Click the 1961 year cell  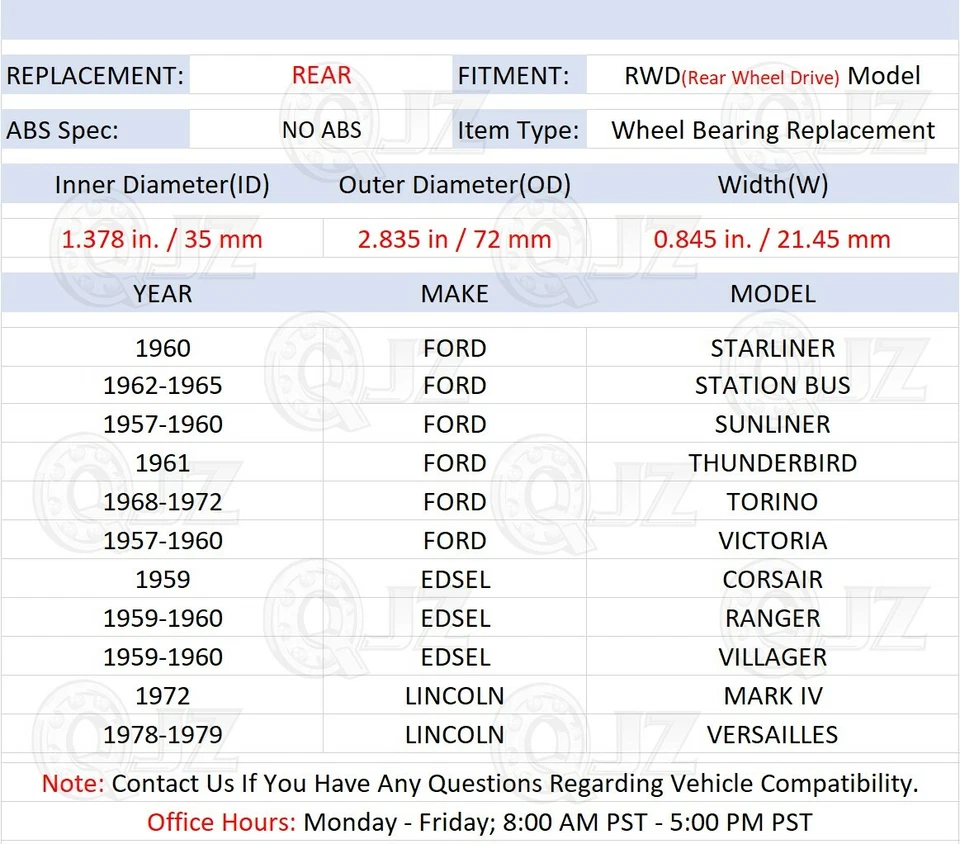tap(162, 463)
